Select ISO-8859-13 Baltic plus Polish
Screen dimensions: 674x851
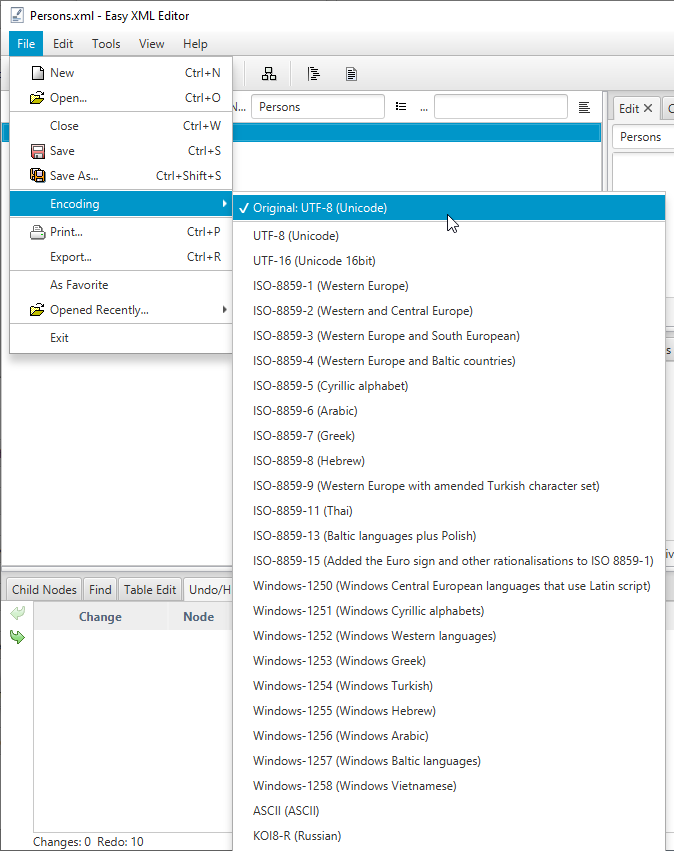point(449,536)
